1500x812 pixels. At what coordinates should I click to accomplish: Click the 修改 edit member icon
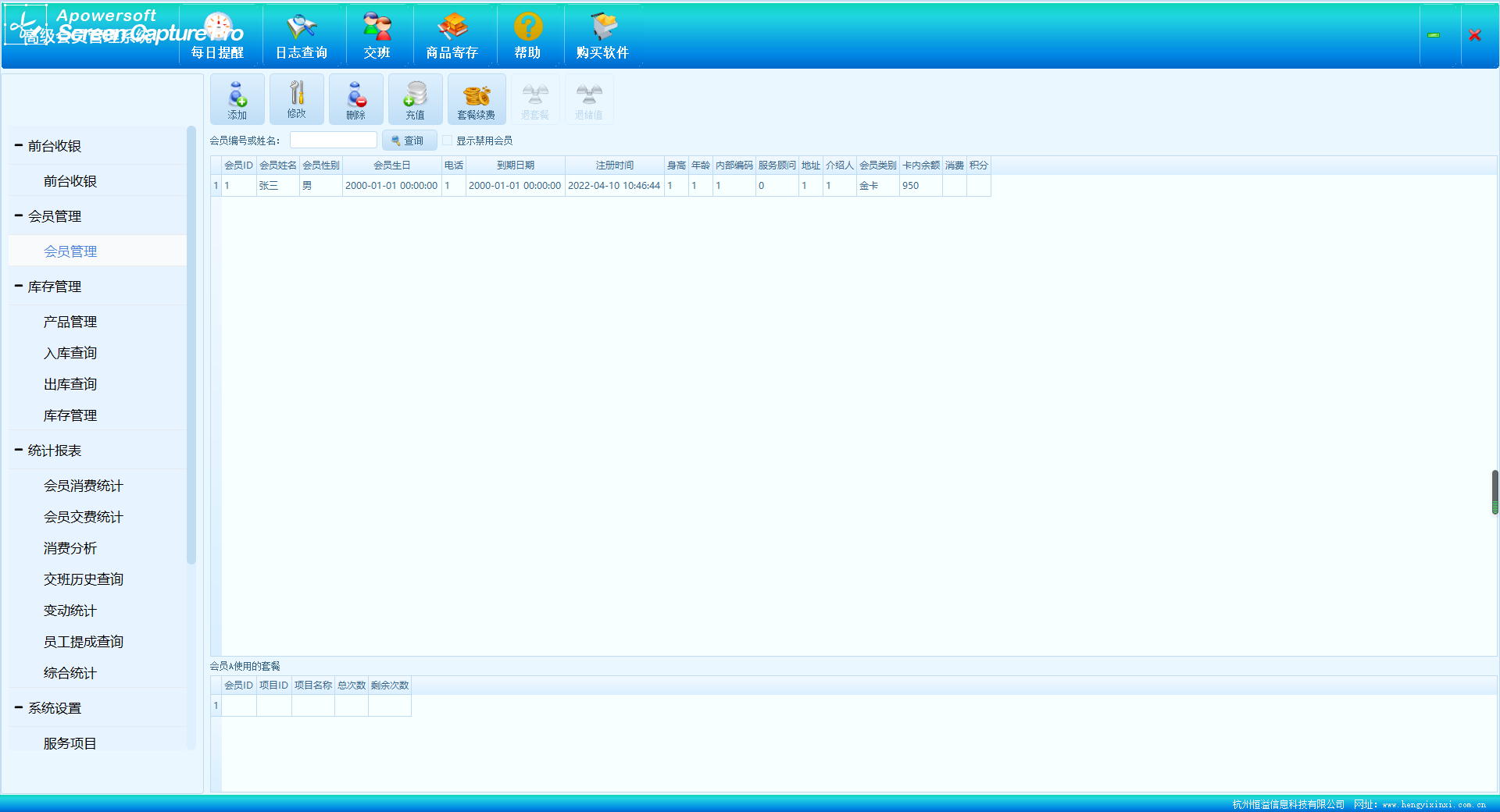(x=296, y=99)
